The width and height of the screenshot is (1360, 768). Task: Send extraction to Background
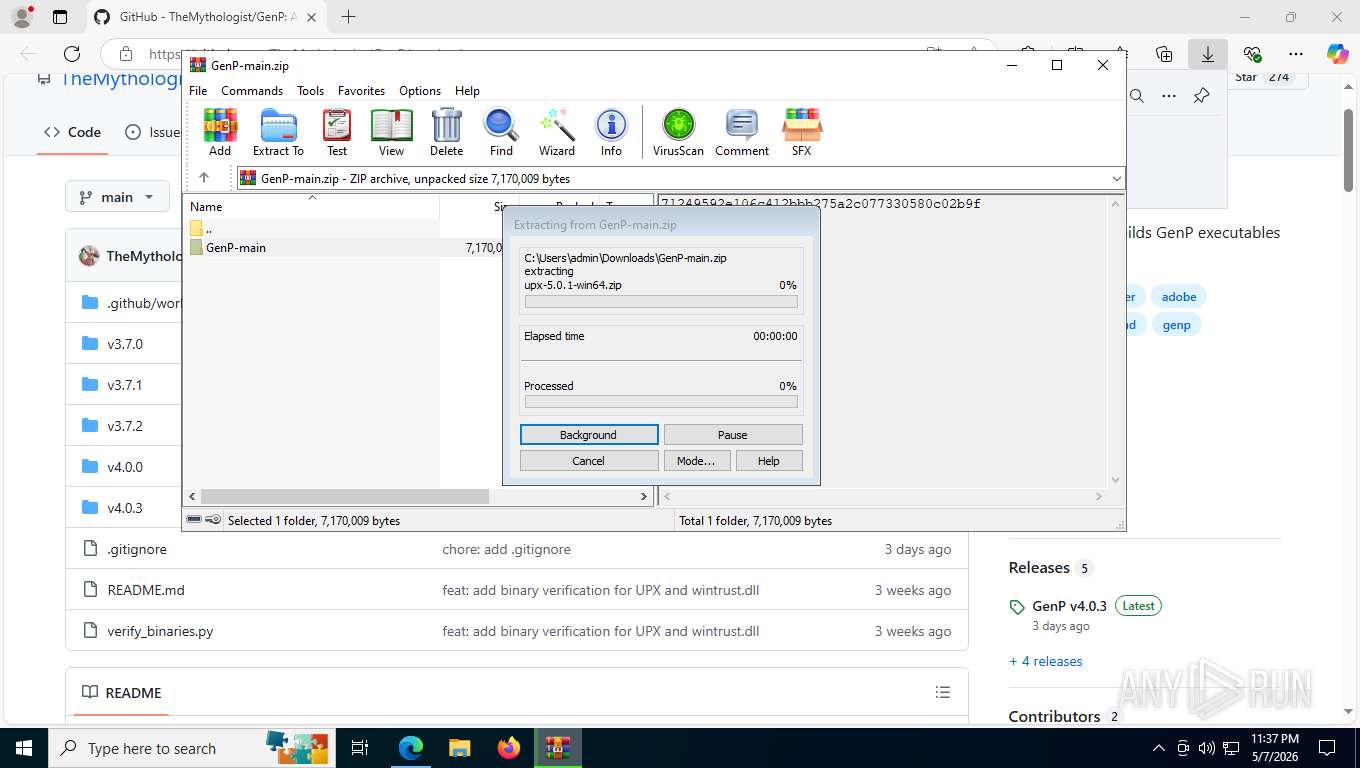tap(589, 435)
